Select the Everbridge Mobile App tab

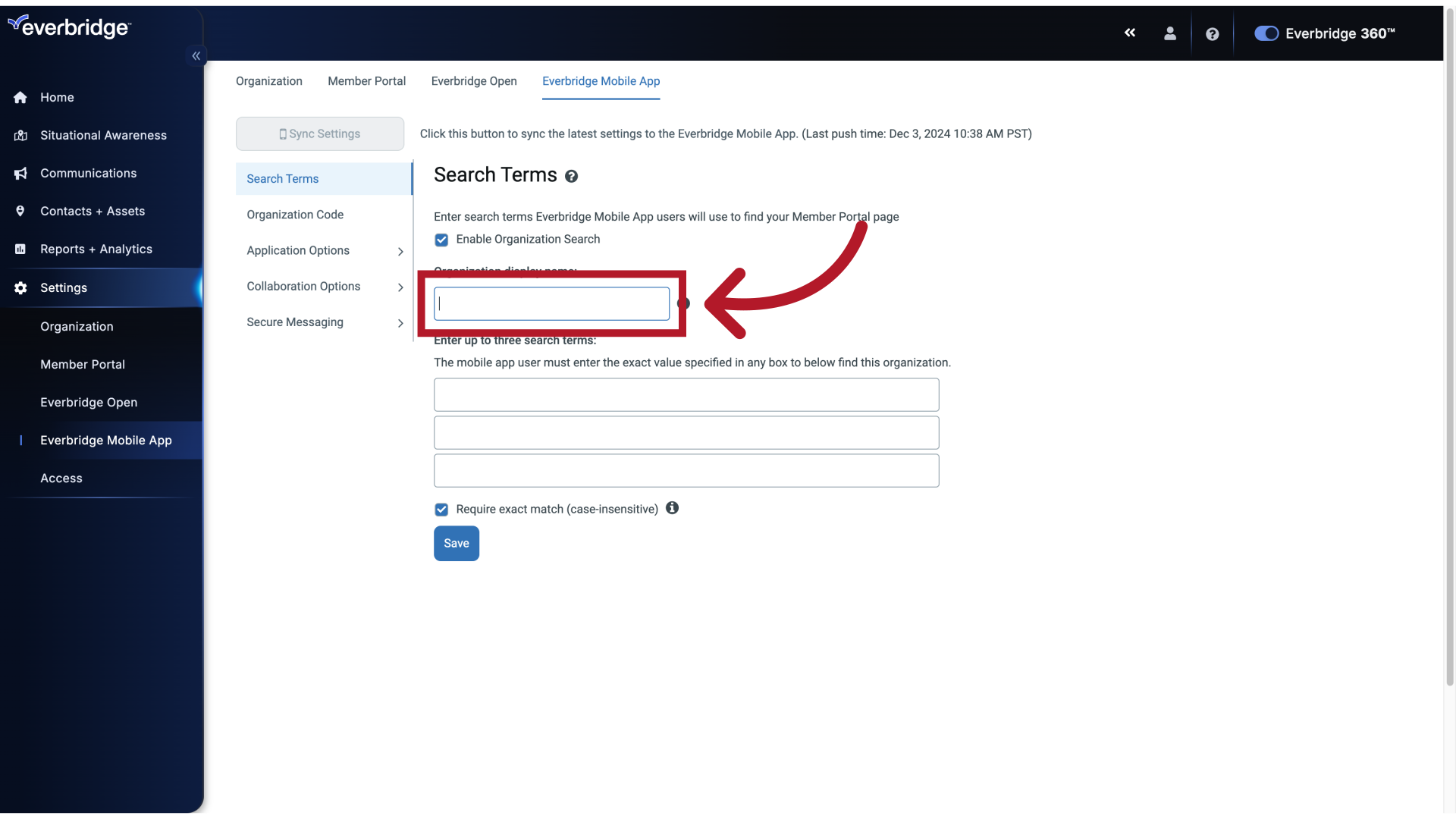(601, 81)
